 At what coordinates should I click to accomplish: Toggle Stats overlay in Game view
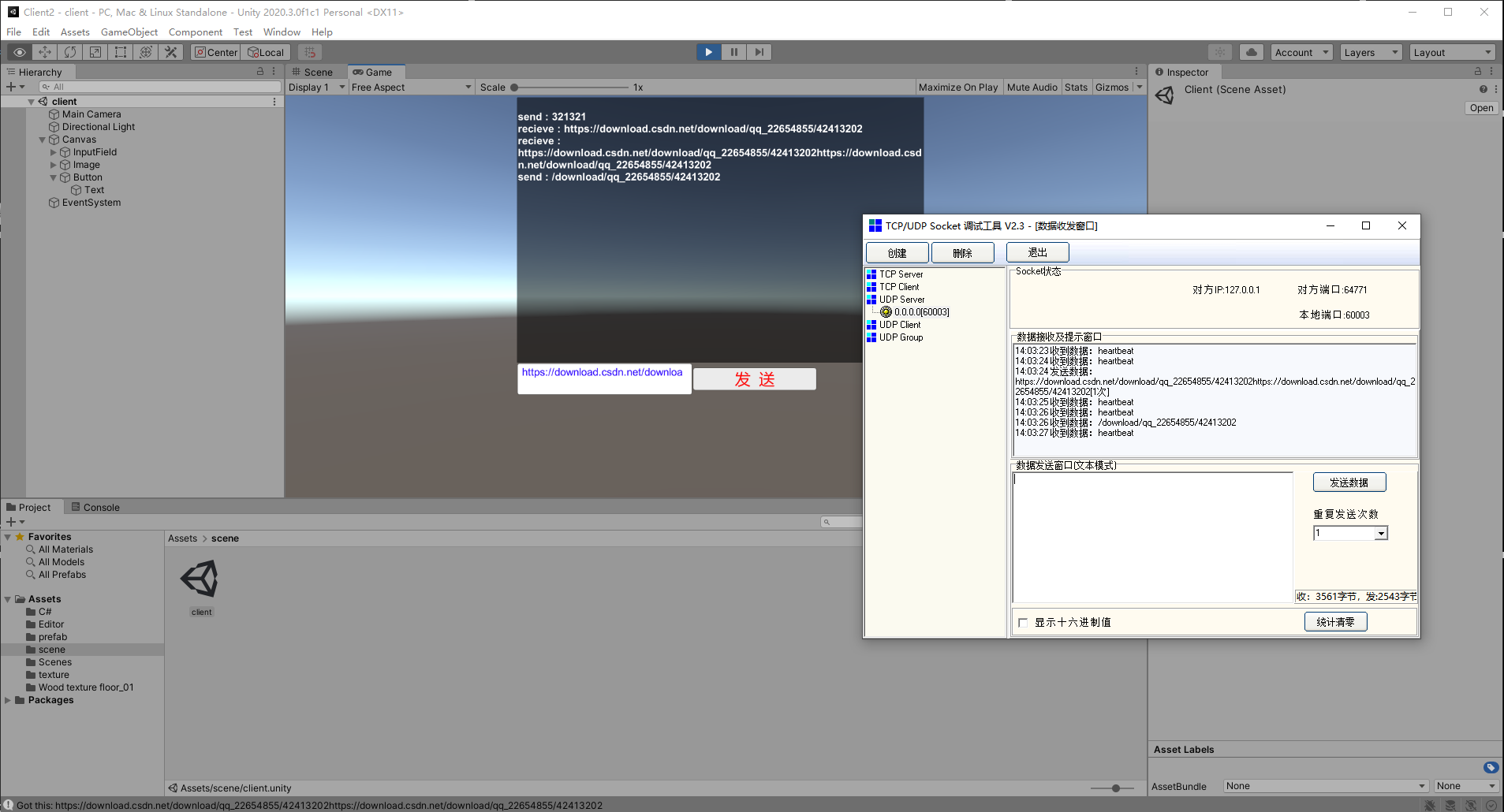tap(1076, 88)
